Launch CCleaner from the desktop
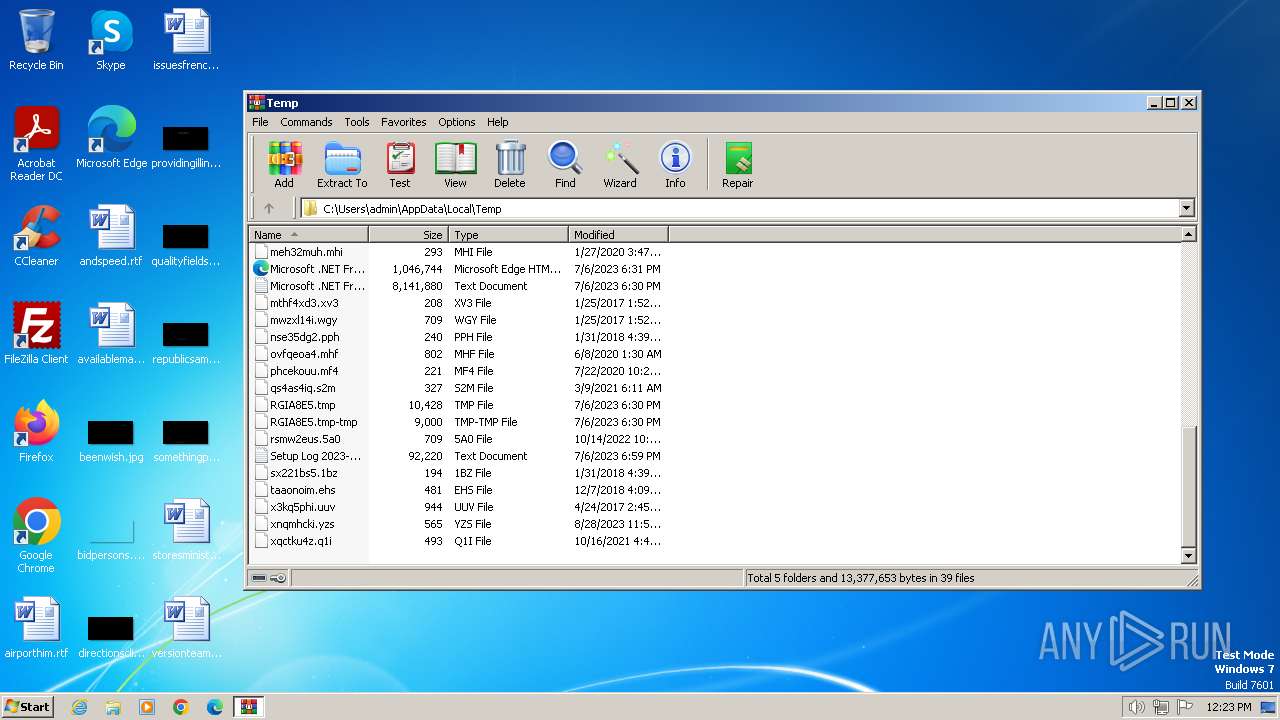Screen dimensions: 1280x720 point(36,236)
